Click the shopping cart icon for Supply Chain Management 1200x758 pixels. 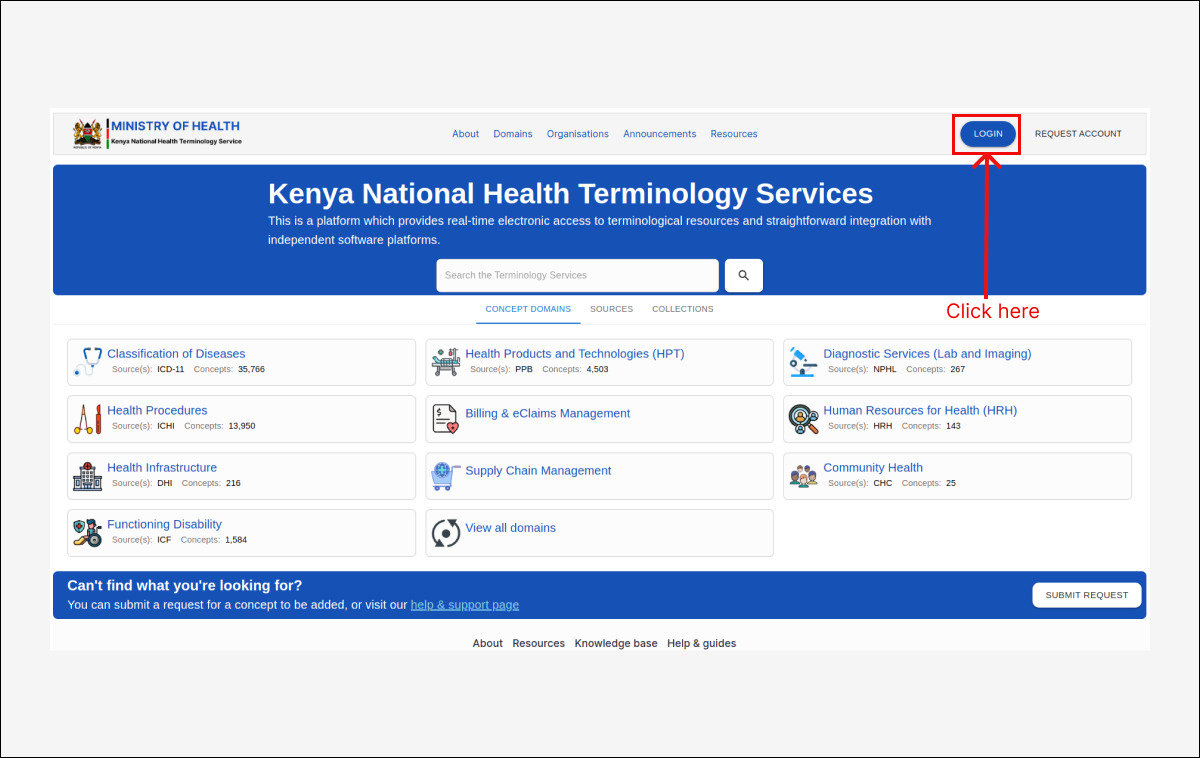446,476
